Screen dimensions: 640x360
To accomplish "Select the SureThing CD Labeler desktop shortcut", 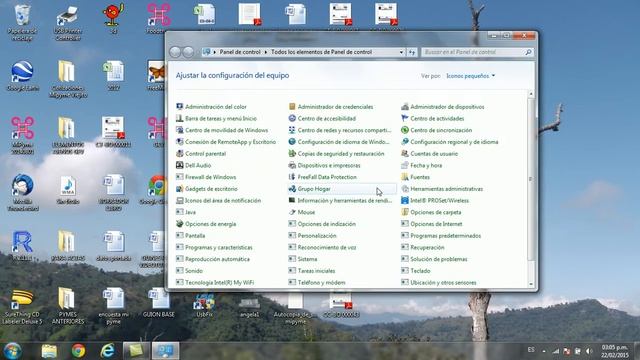I will point(22,306).
